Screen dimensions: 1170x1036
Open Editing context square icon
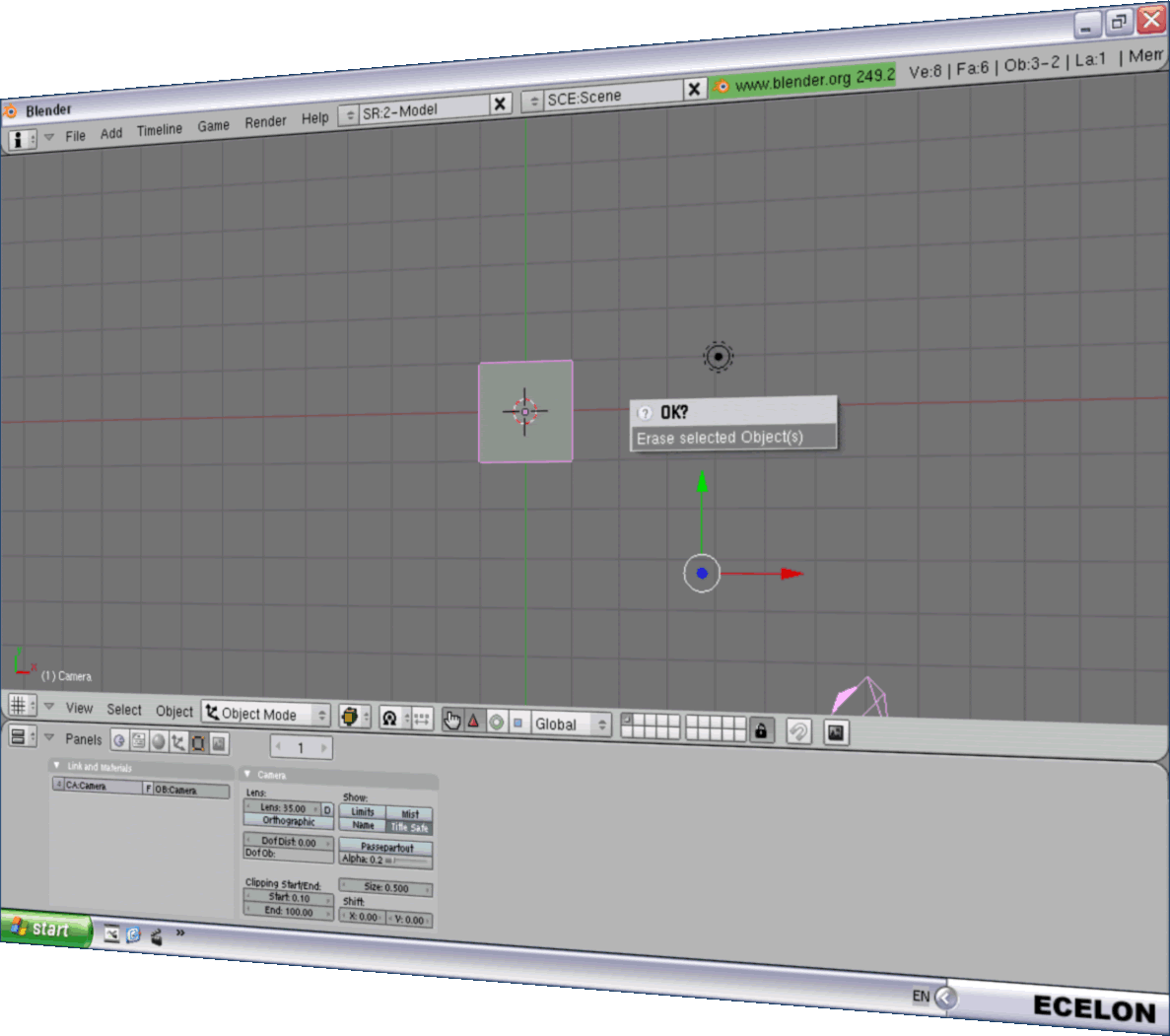click(198, 742)
